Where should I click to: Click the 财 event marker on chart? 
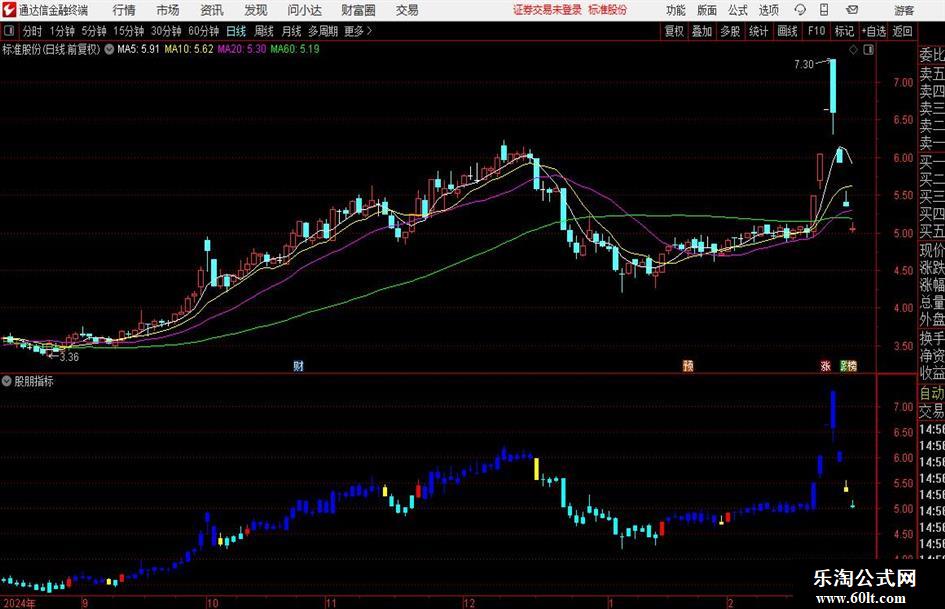coord(298,366)
